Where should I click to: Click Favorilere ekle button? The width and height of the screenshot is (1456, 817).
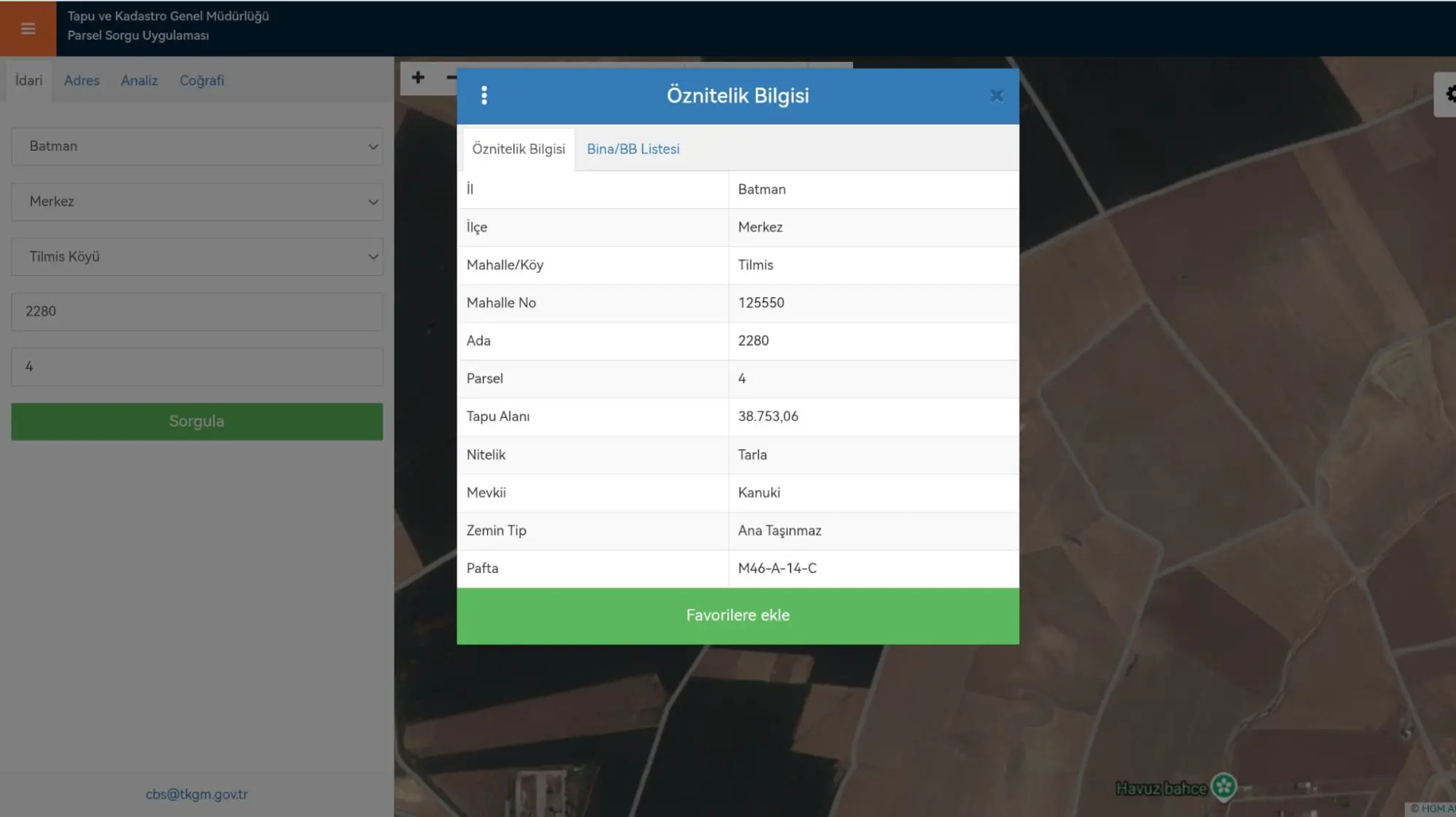click(737, 615)
